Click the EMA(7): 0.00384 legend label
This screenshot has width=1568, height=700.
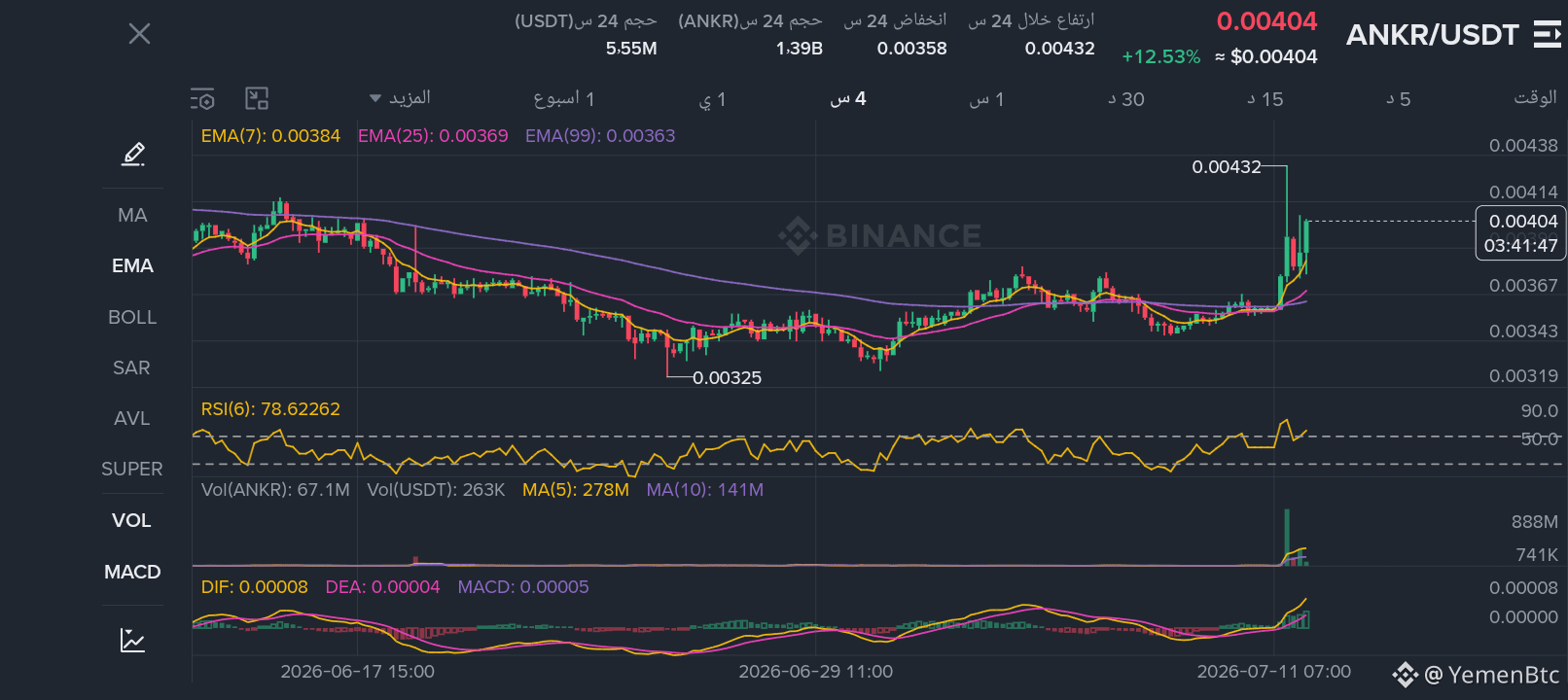270,136
